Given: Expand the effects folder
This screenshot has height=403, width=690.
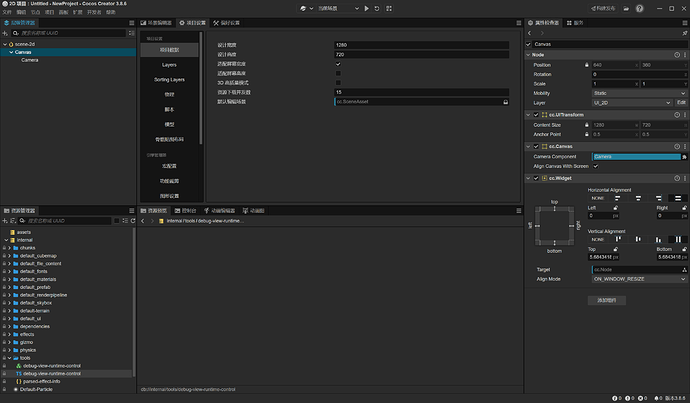Looking at the screenshot, I should click(9, 334).
